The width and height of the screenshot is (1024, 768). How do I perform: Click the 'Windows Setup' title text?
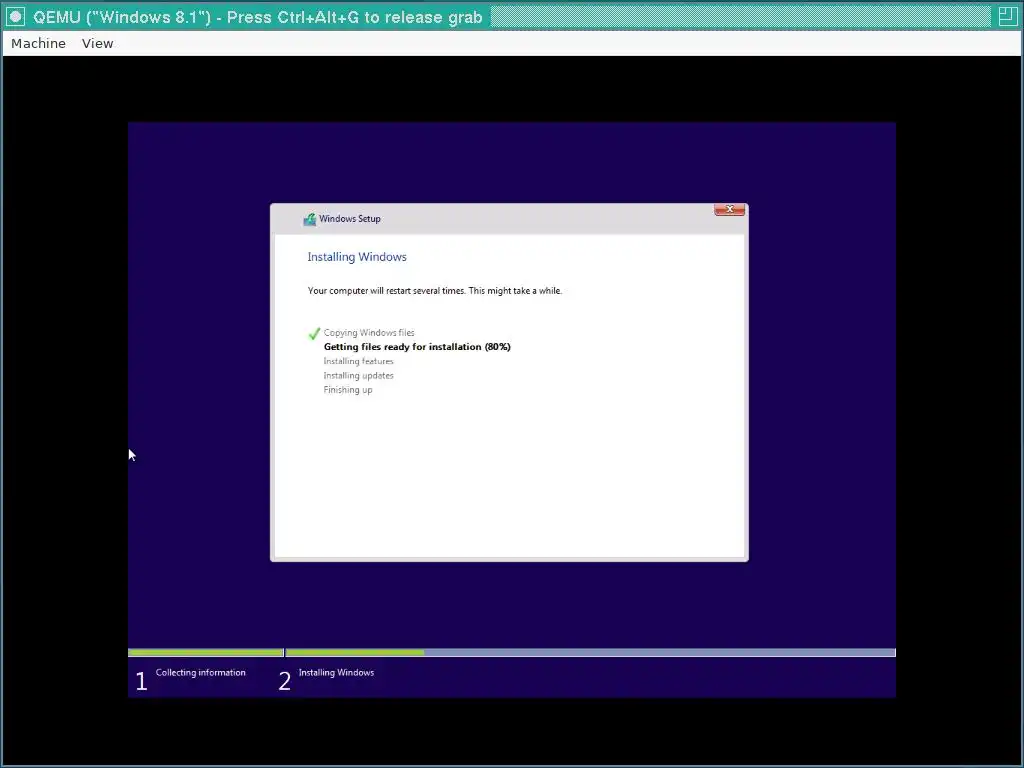point(350,219)
